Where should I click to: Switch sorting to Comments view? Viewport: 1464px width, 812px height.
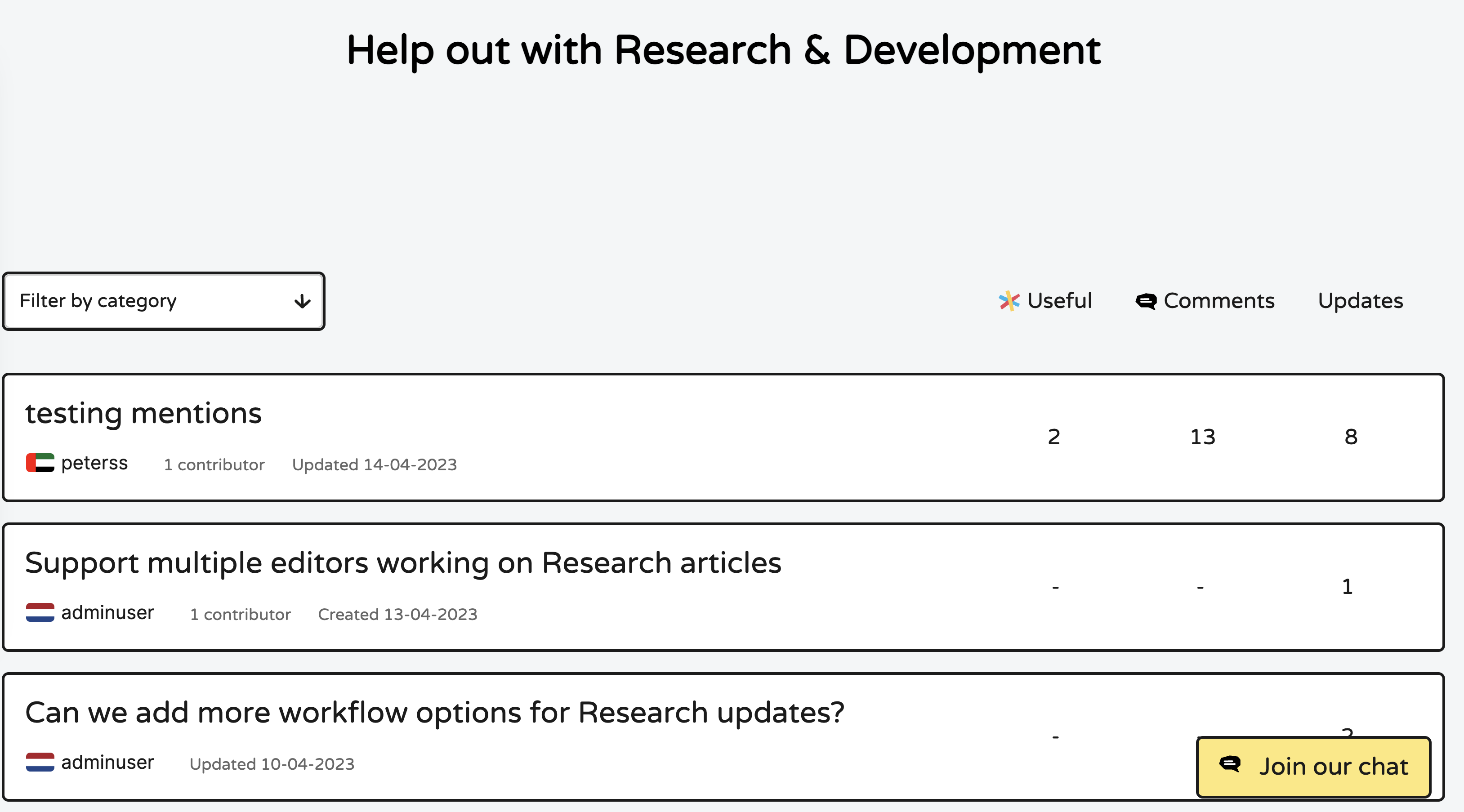click(1205, 301)
